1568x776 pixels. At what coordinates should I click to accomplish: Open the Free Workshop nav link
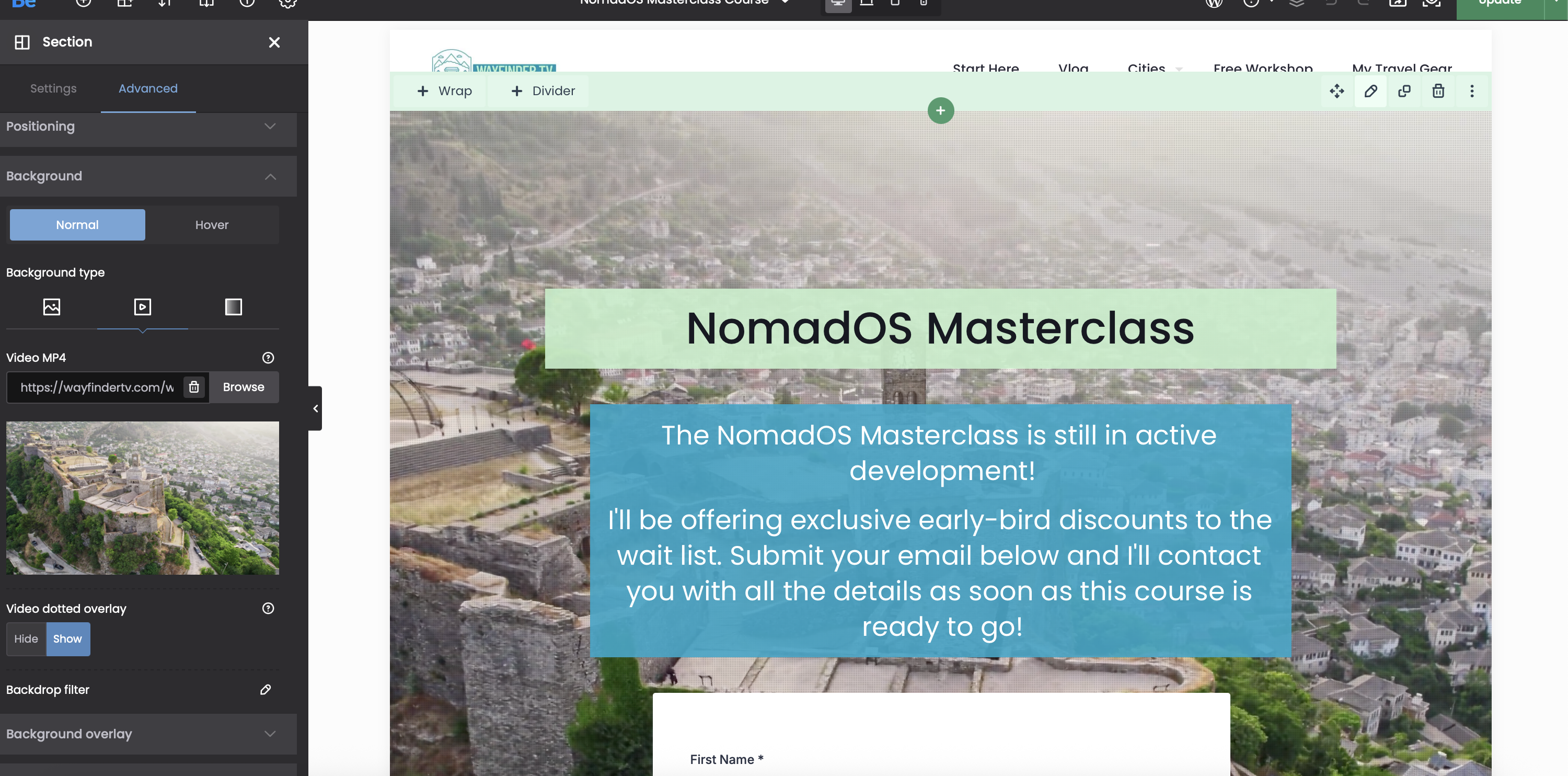click(1263, 67)
